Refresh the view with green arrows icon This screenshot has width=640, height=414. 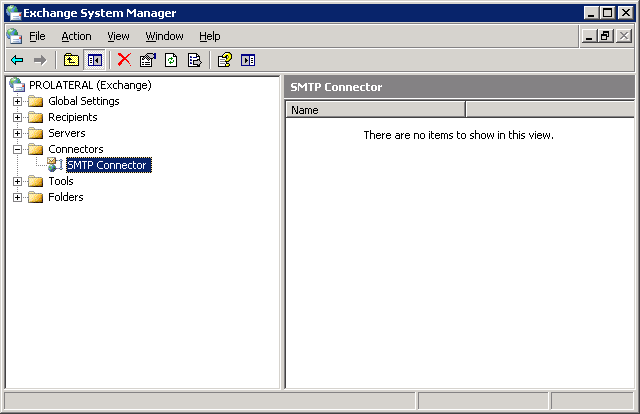pos(171,60)
